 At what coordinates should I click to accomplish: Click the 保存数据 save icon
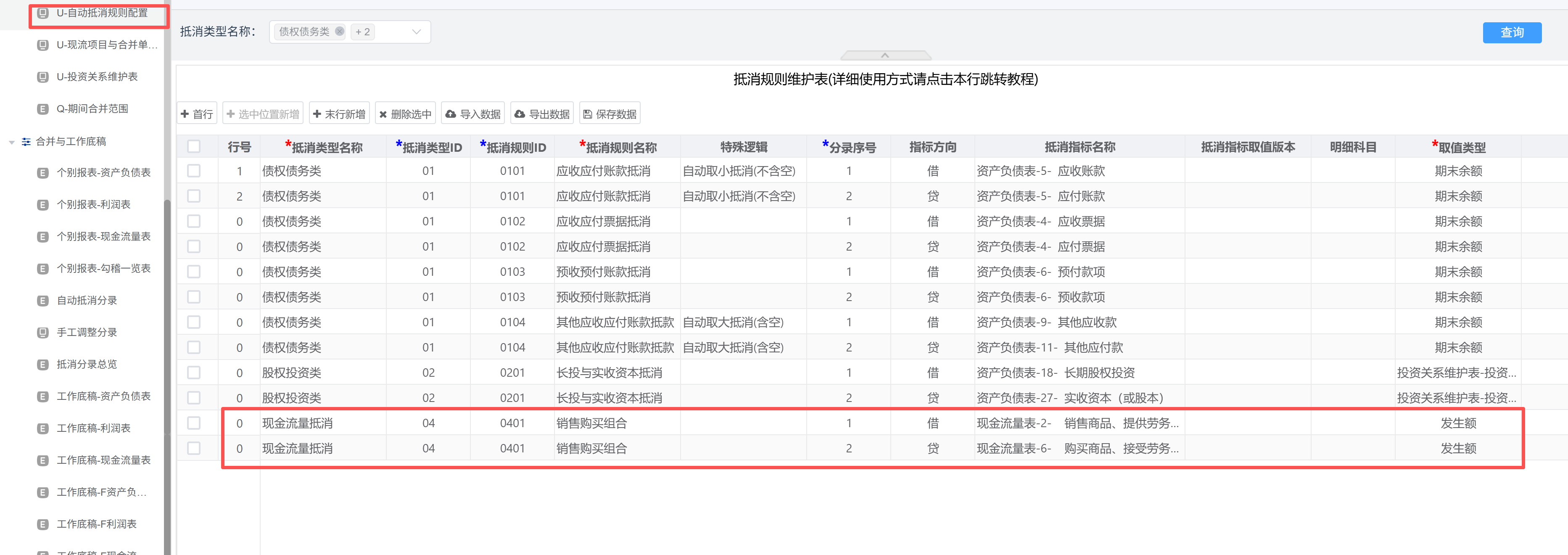click(587, 114)
